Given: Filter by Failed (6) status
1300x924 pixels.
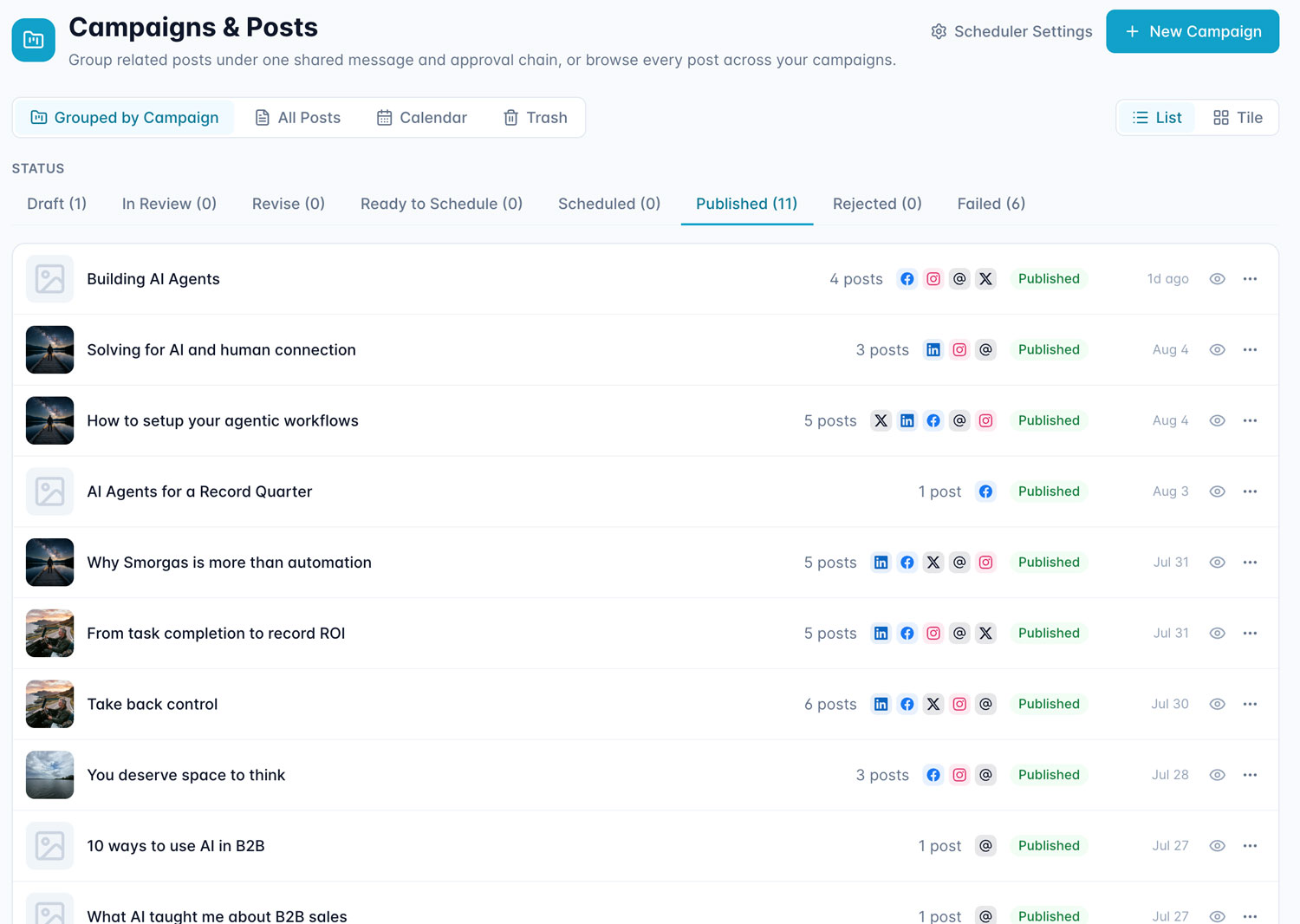Looking at the screenshot, I should click(991, 204).
